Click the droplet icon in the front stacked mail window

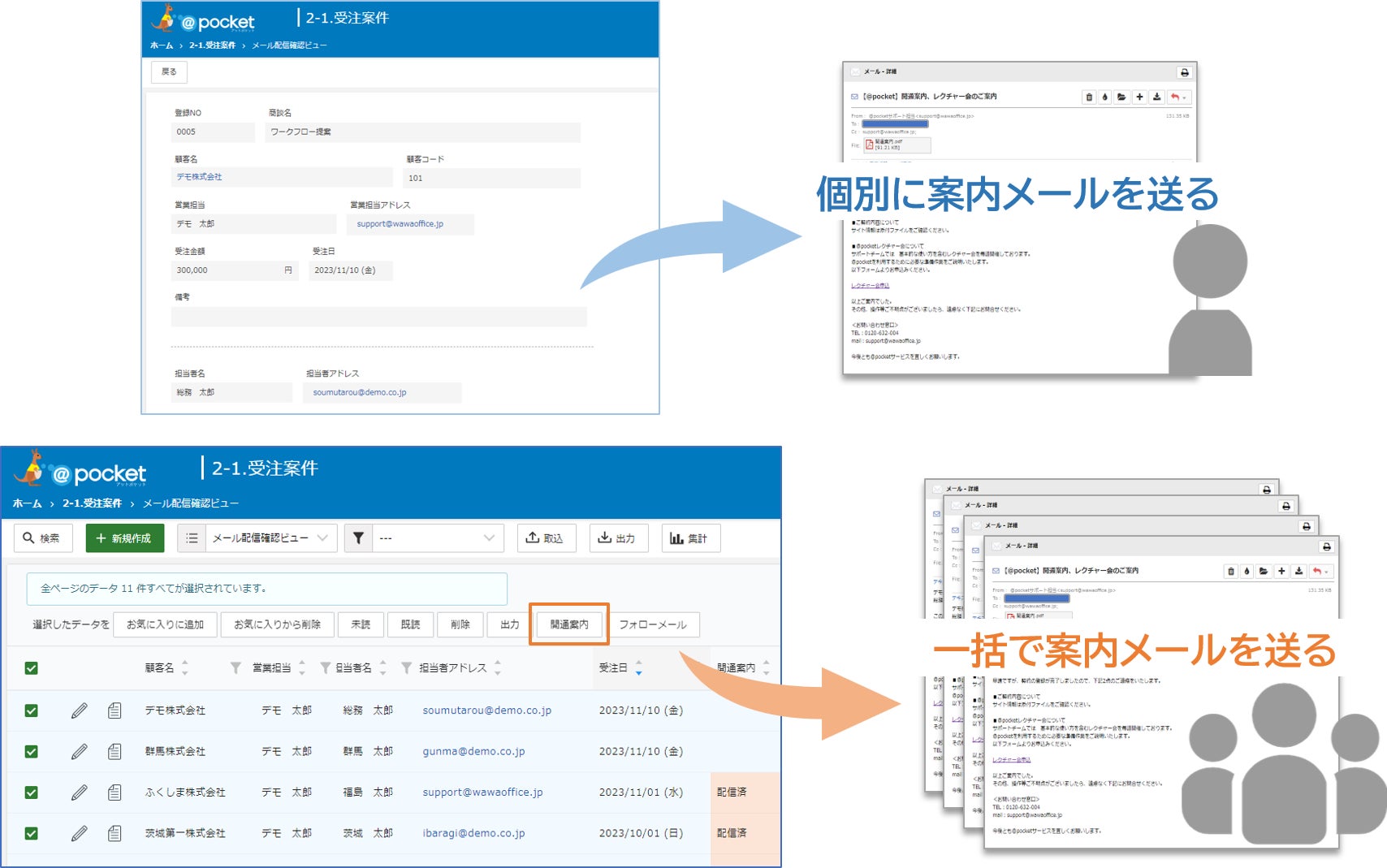pyautogui.click(x=1247, y=571)
